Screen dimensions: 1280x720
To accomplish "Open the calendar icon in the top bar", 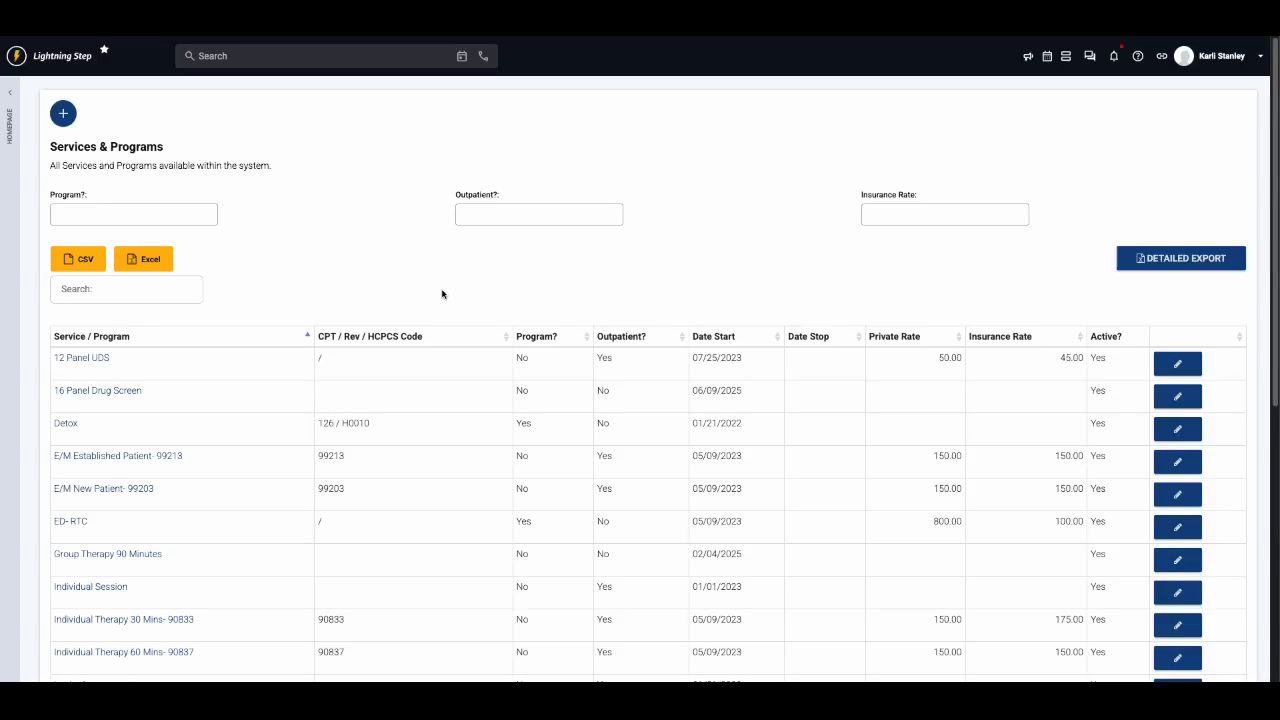I will [1046, 56].
